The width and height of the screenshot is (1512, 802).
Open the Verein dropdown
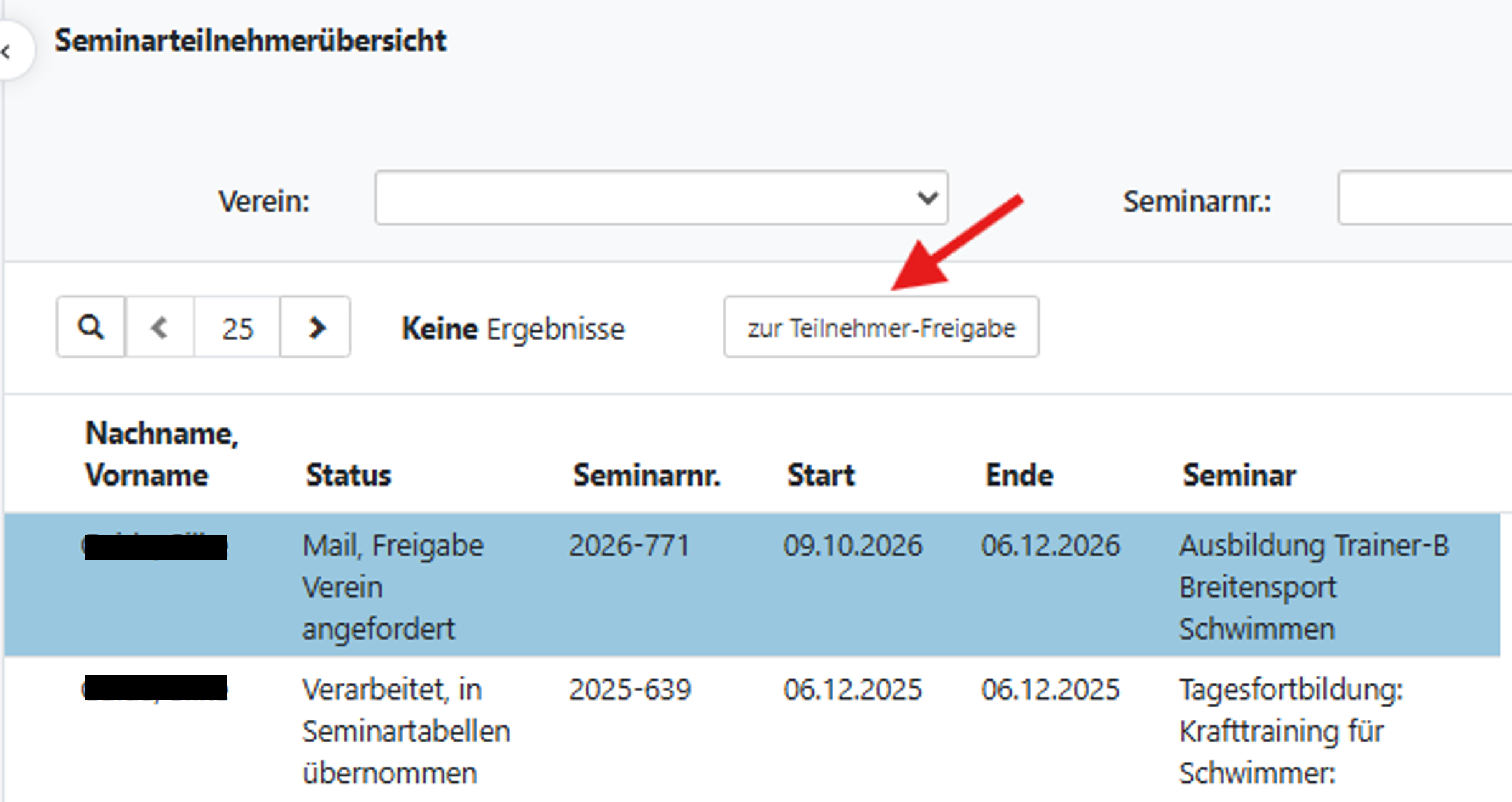click(x=661, y=198)
